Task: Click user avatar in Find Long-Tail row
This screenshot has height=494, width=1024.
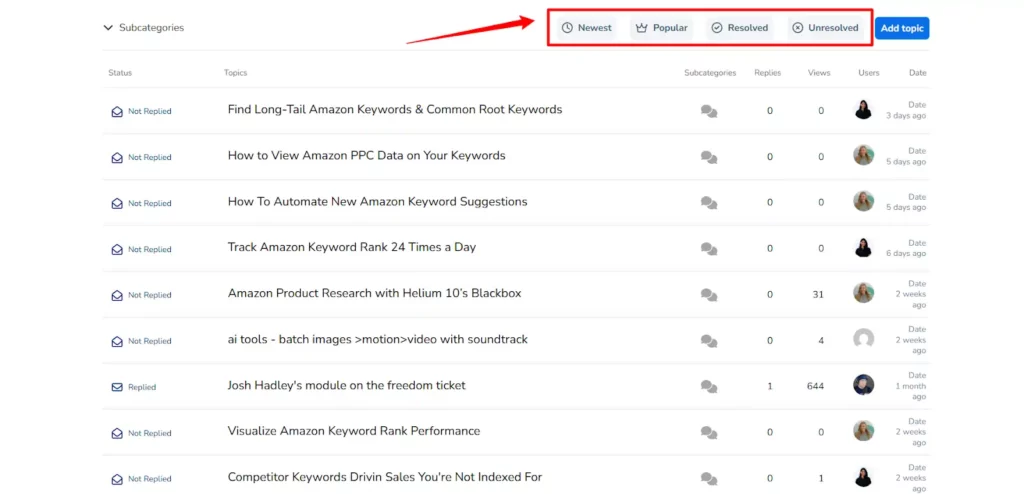Action: click(x=863, y=110)
